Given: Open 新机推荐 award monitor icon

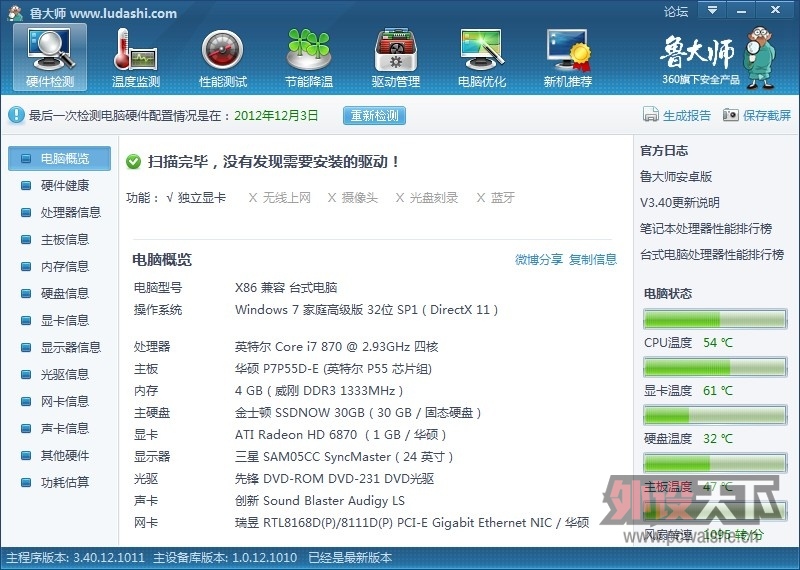Looking at the screenshot, I should click(x=568, y=50).
